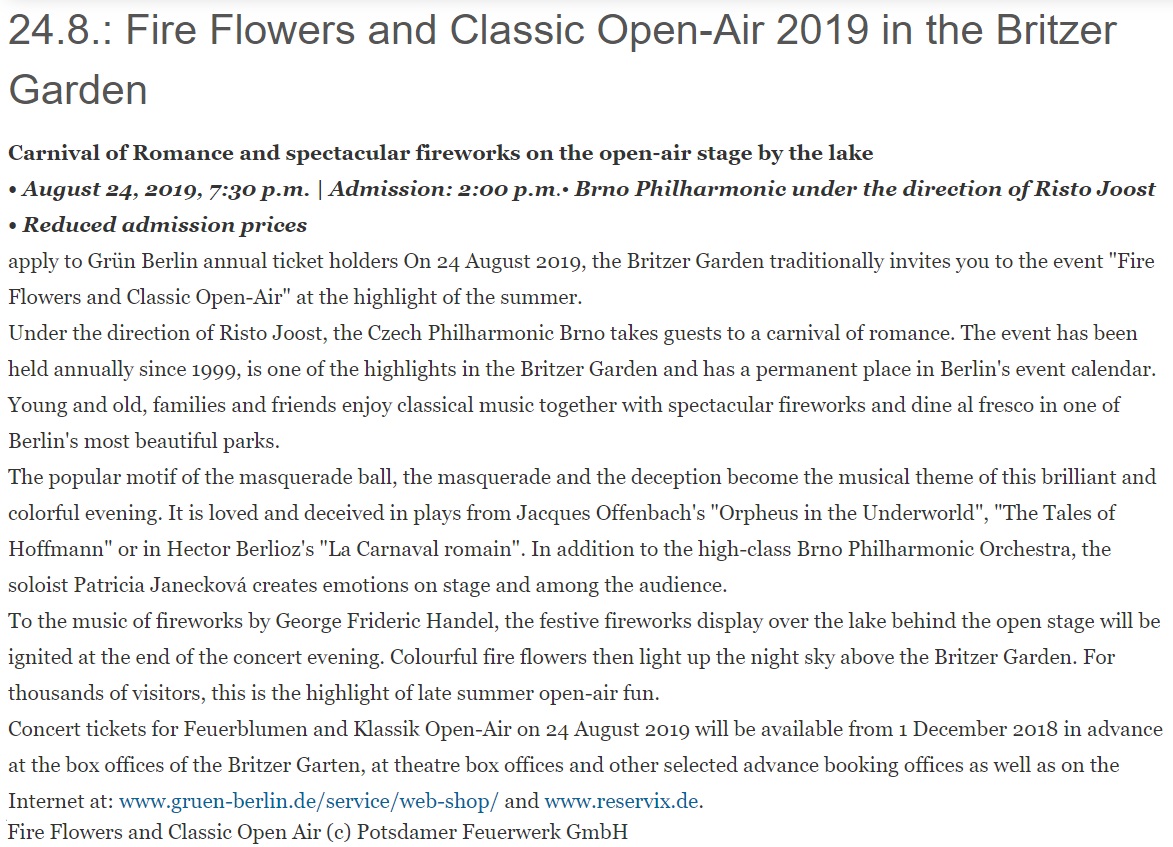Click the bold "Carnival of Romance" subtitle line

(440, 153)
